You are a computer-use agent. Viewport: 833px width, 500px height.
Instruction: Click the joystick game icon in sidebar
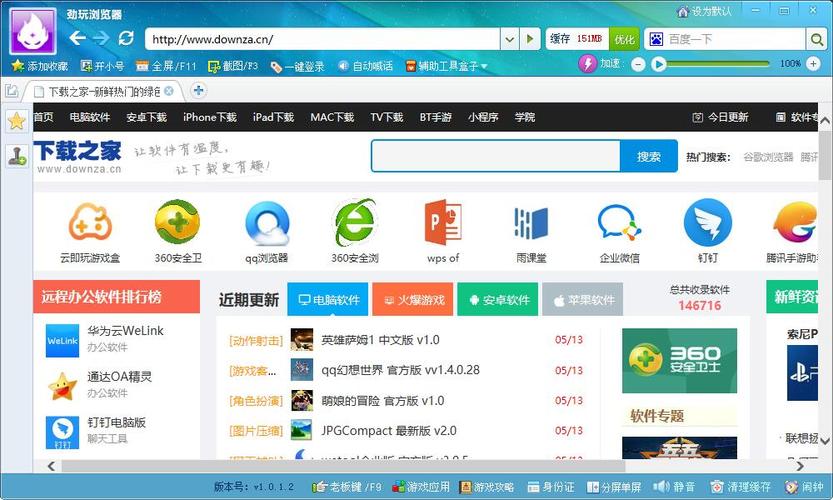[x=16, y=156]
